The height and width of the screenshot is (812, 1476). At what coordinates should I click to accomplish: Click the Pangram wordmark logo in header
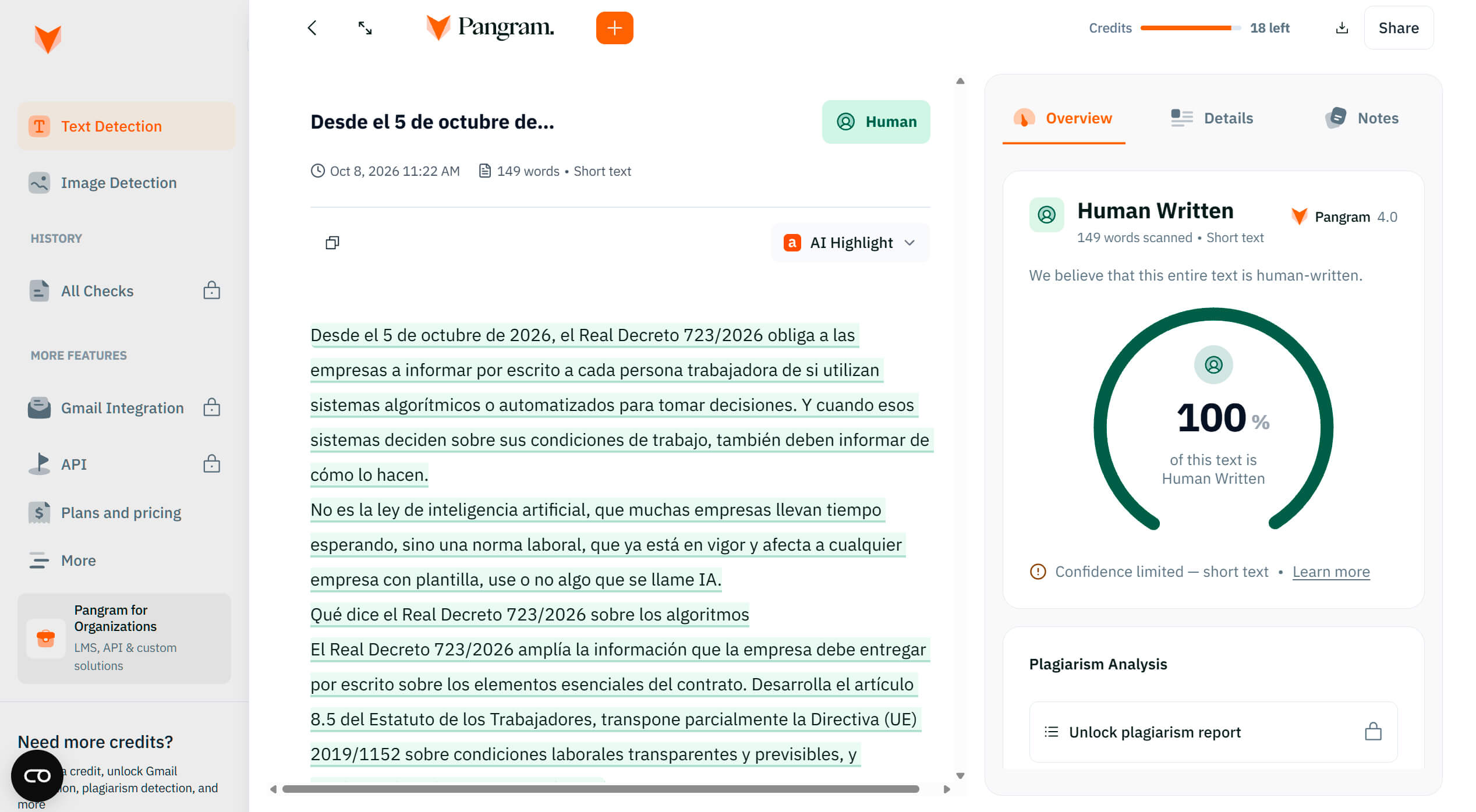tap(490, 27)
